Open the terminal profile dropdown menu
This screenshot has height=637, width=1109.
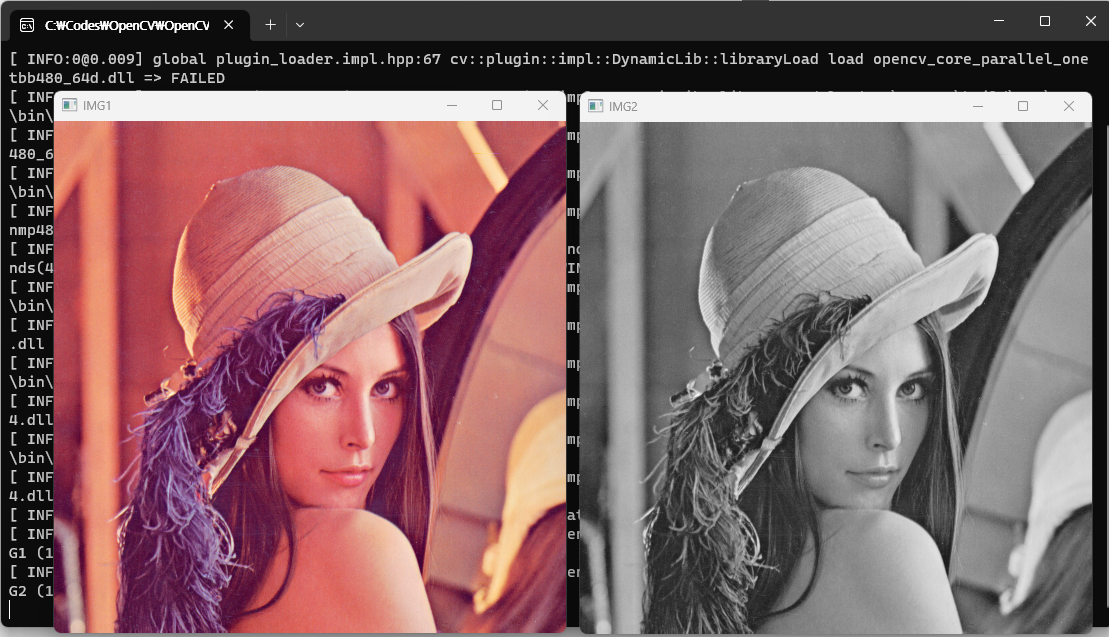click(x=300, y=25)
